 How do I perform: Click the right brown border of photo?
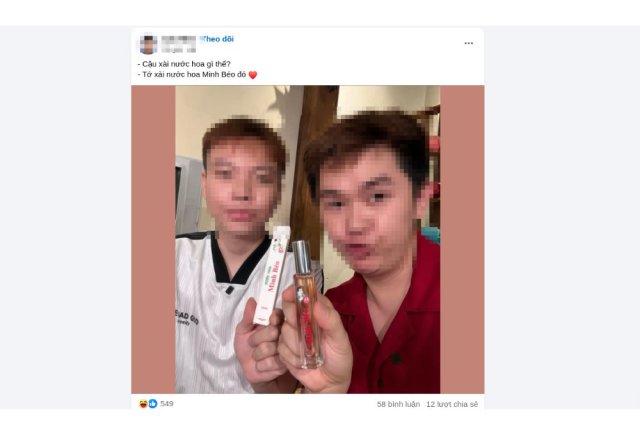(462, 239)
